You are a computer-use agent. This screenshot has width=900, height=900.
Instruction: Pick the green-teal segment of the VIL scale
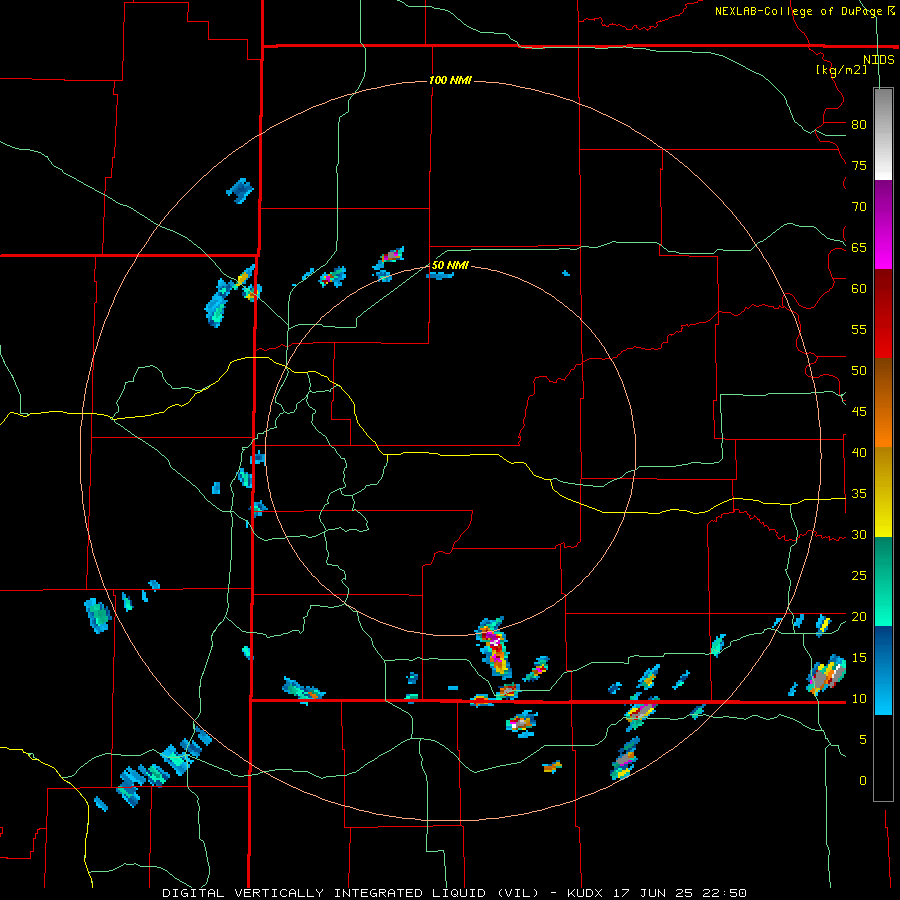coord(883,581)
